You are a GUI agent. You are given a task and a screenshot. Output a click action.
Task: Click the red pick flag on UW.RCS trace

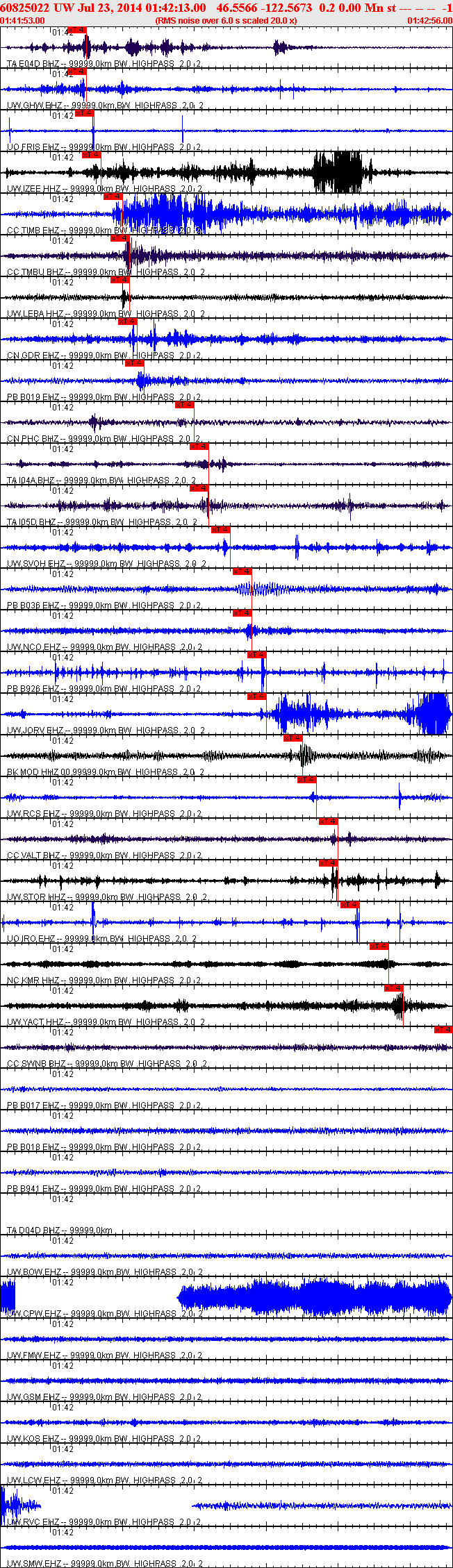click(x=307, y=780)
